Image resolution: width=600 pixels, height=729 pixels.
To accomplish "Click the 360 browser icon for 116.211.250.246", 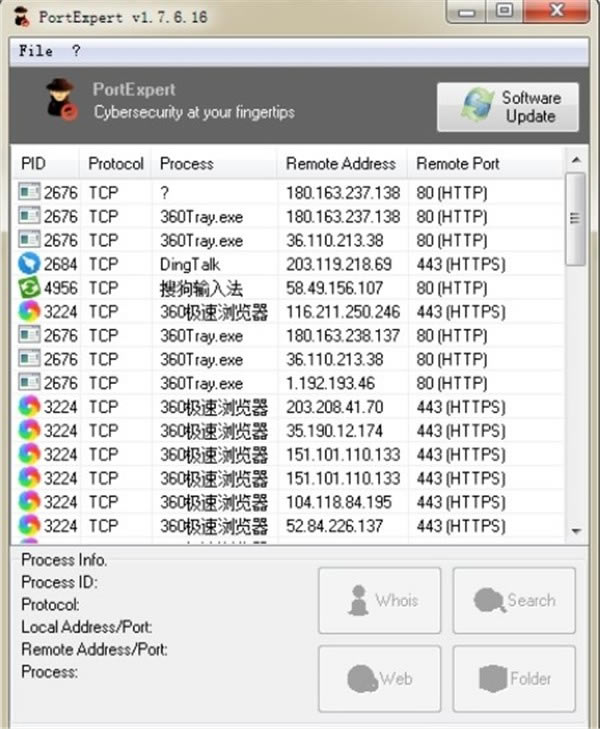I will pyautogui.click(x=29, y=311).
